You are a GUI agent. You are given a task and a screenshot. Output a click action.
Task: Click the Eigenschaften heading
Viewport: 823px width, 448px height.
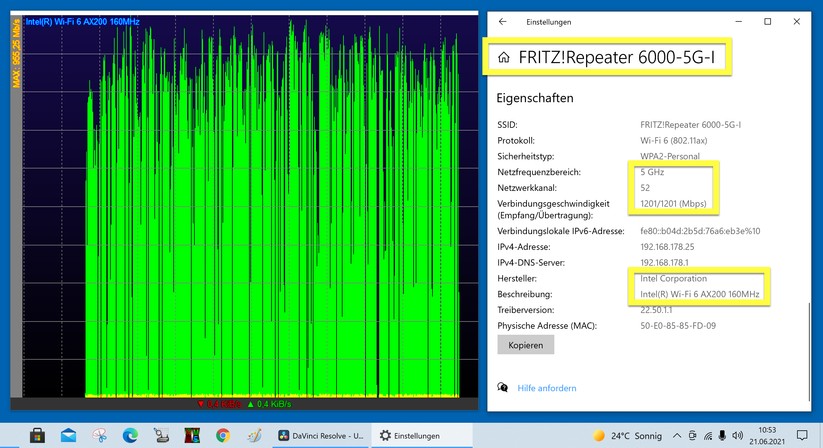tap(535, 98)
